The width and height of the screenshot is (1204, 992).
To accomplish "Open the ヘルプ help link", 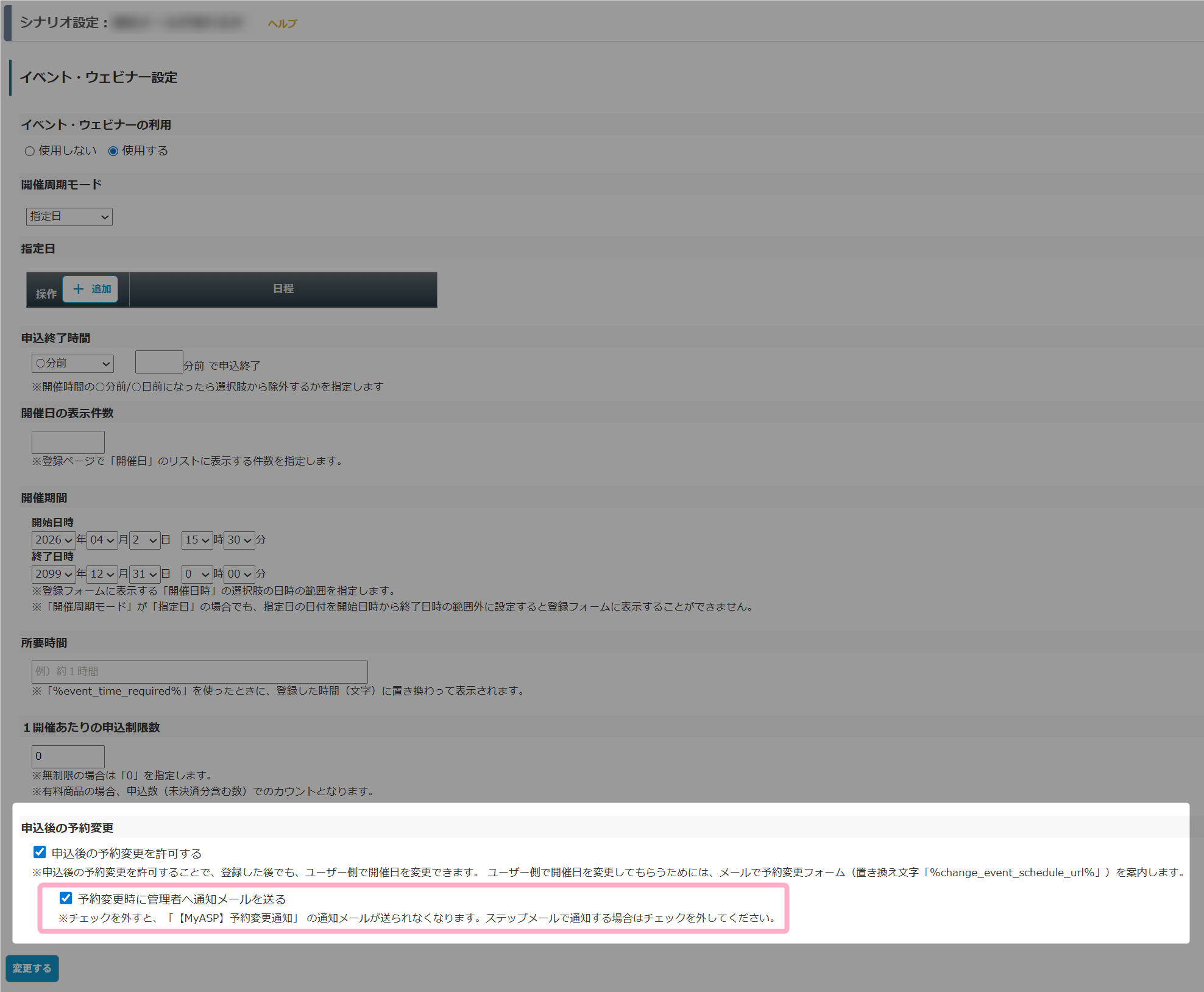I will pyautogui.click(x=282, y=24).
